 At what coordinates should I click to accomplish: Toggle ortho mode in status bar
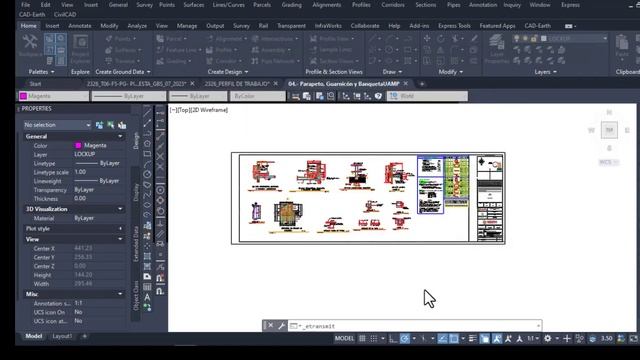(393, 338)
